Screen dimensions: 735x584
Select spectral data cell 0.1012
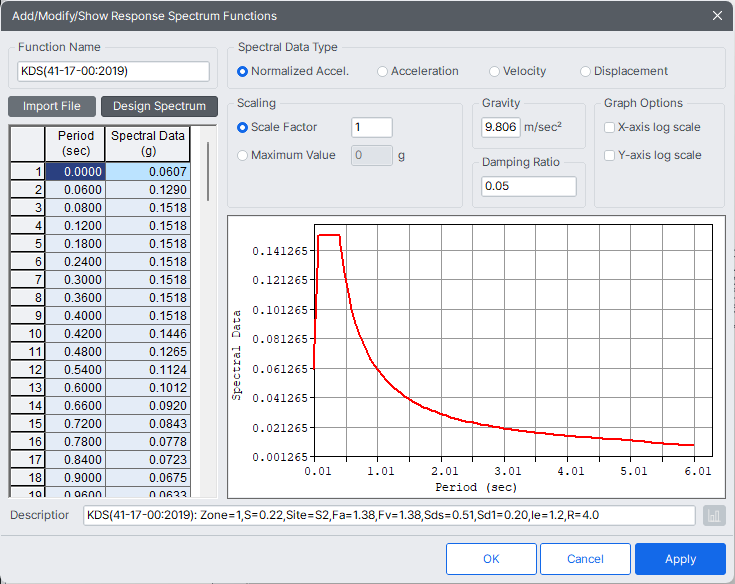pos(148,388)
